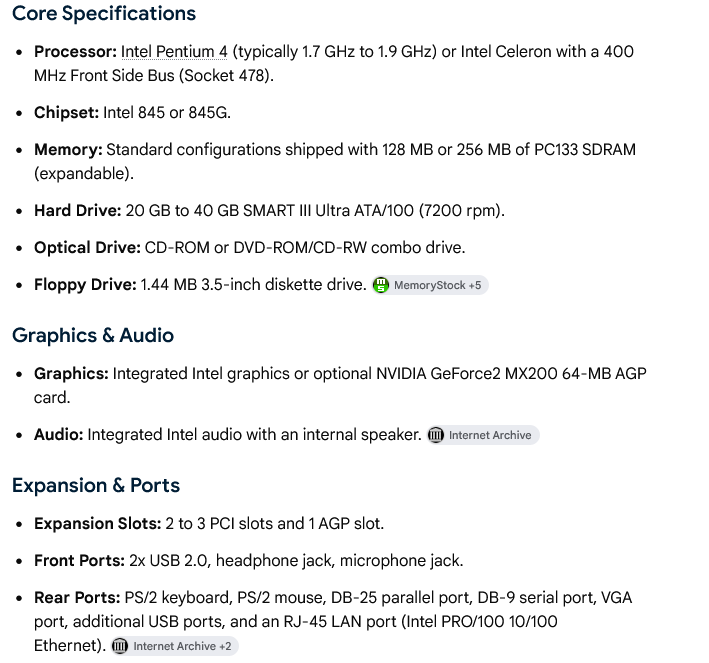Open the MemoryStock +5 citation chip
The height and width of the screenshot is (663, 709).
(x=430, y=285)
